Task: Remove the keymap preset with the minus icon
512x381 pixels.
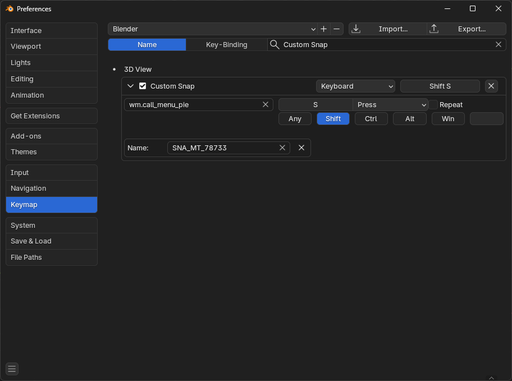Action: 337,29
